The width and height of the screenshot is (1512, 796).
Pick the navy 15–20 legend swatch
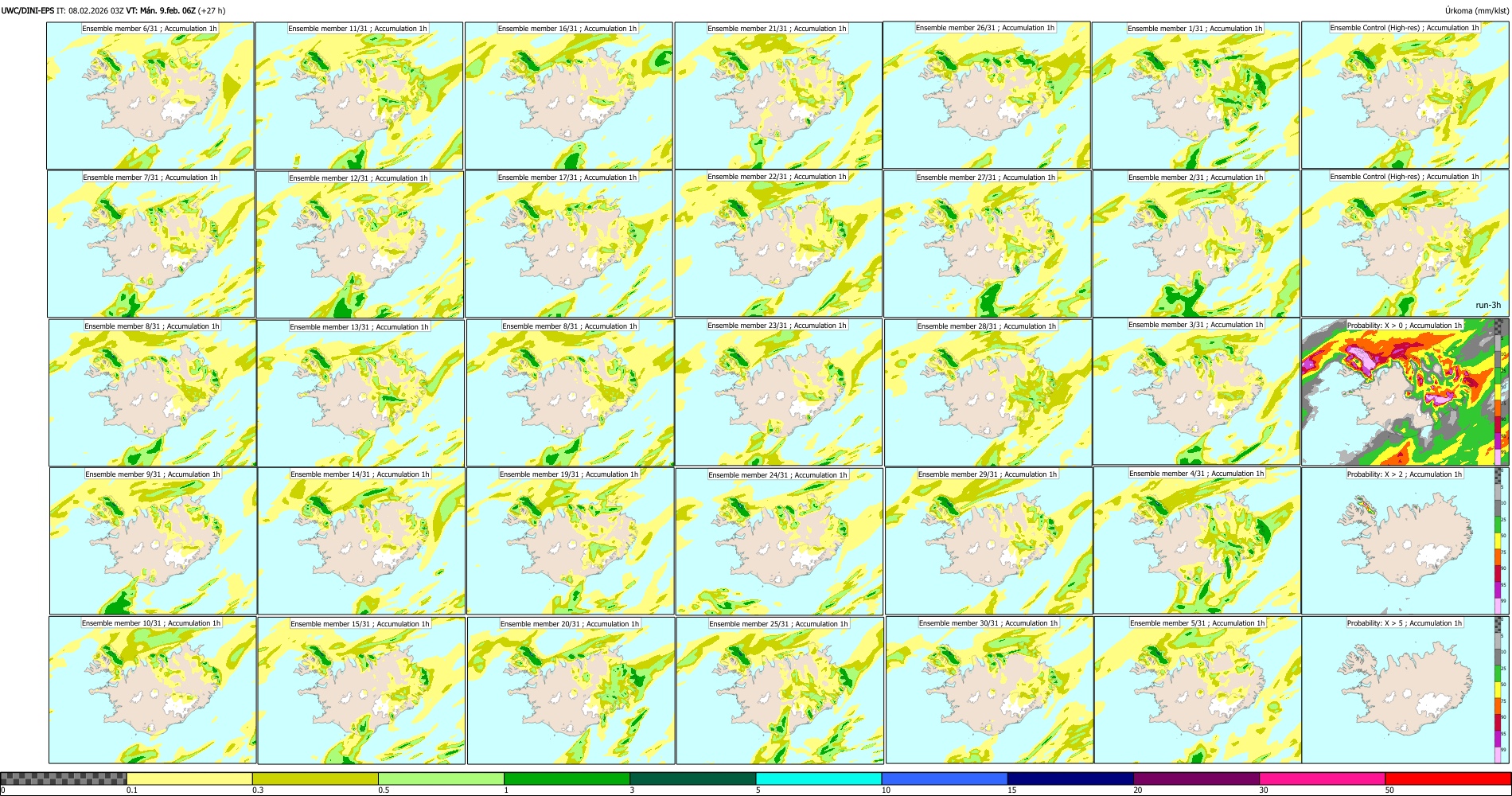(1070, 778)
